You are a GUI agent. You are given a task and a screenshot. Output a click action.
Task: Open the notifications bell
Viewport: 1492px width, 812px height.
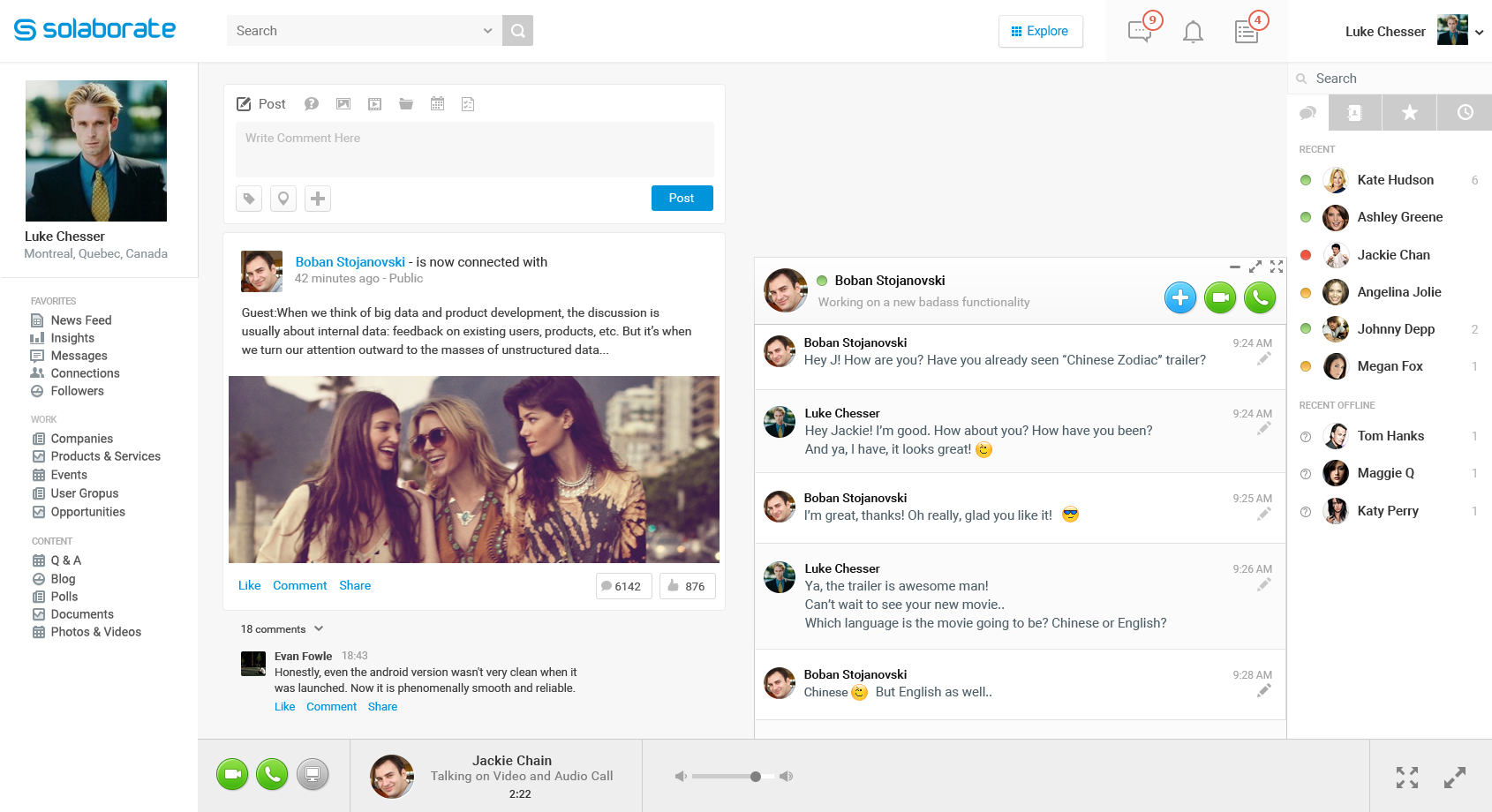(1193, 33)
